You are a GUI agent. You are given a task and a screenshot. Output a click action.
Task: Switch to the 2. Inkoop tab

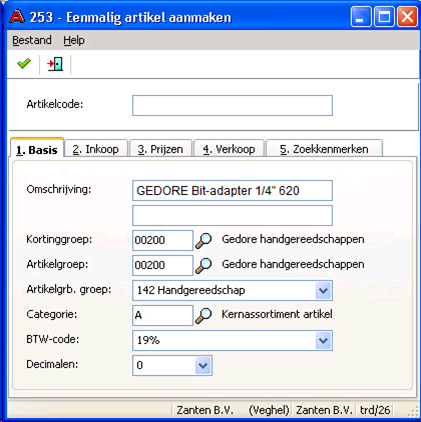[96, 149]
